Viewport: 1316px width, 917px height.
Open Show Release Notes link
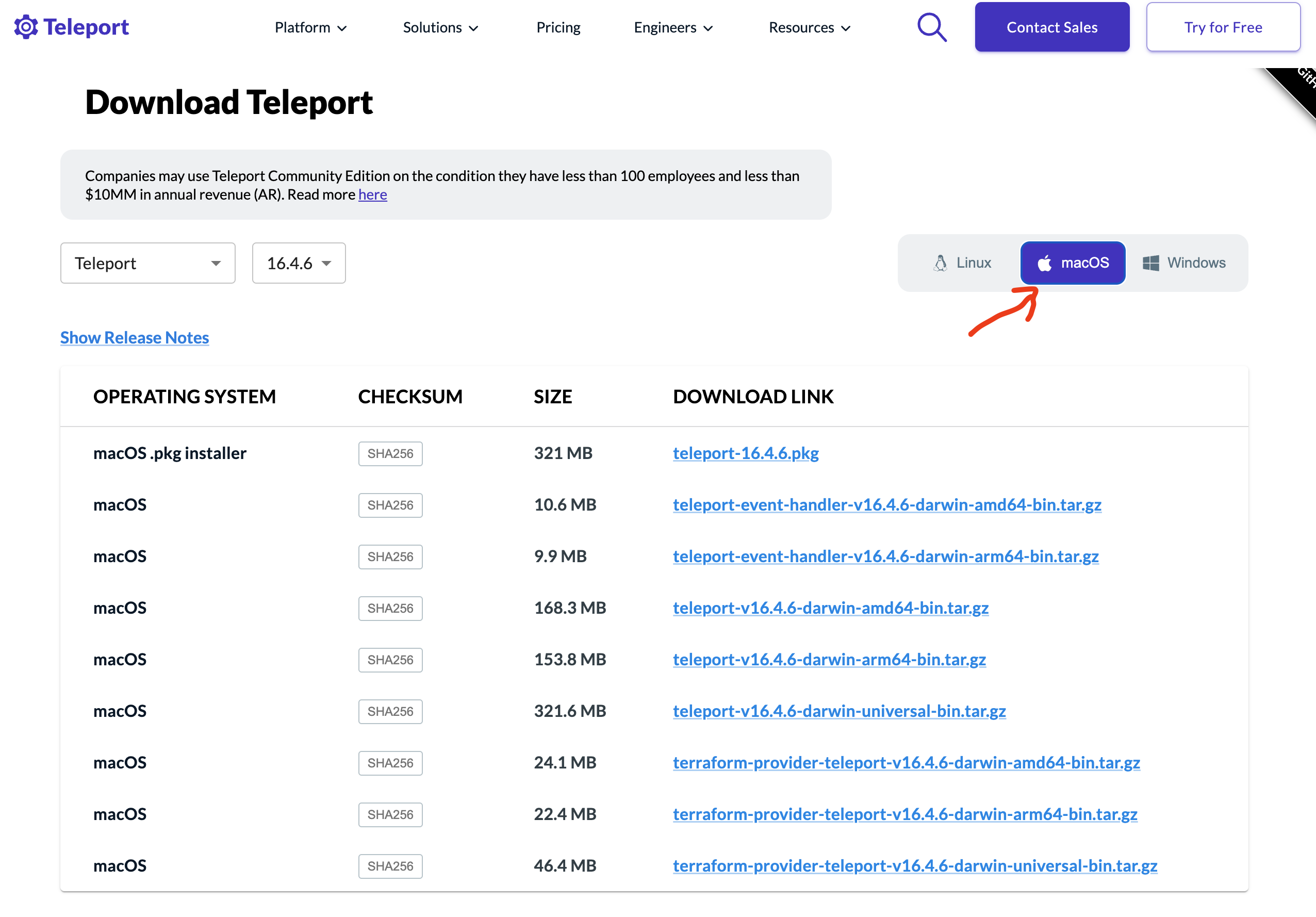pyautogui.click(x=135, y=338)
